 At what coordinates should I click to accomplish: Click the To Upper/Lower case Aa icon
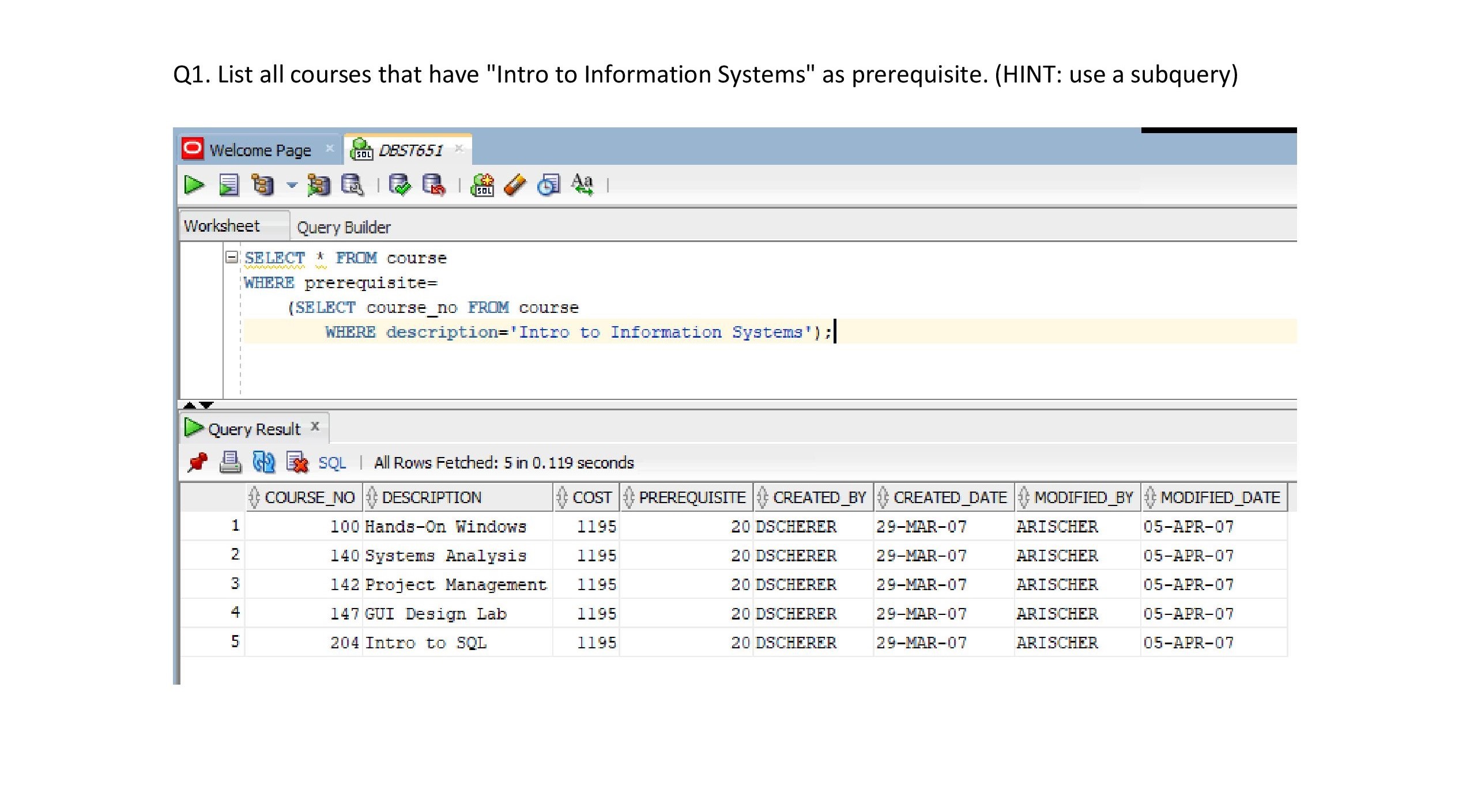point(582,185)
